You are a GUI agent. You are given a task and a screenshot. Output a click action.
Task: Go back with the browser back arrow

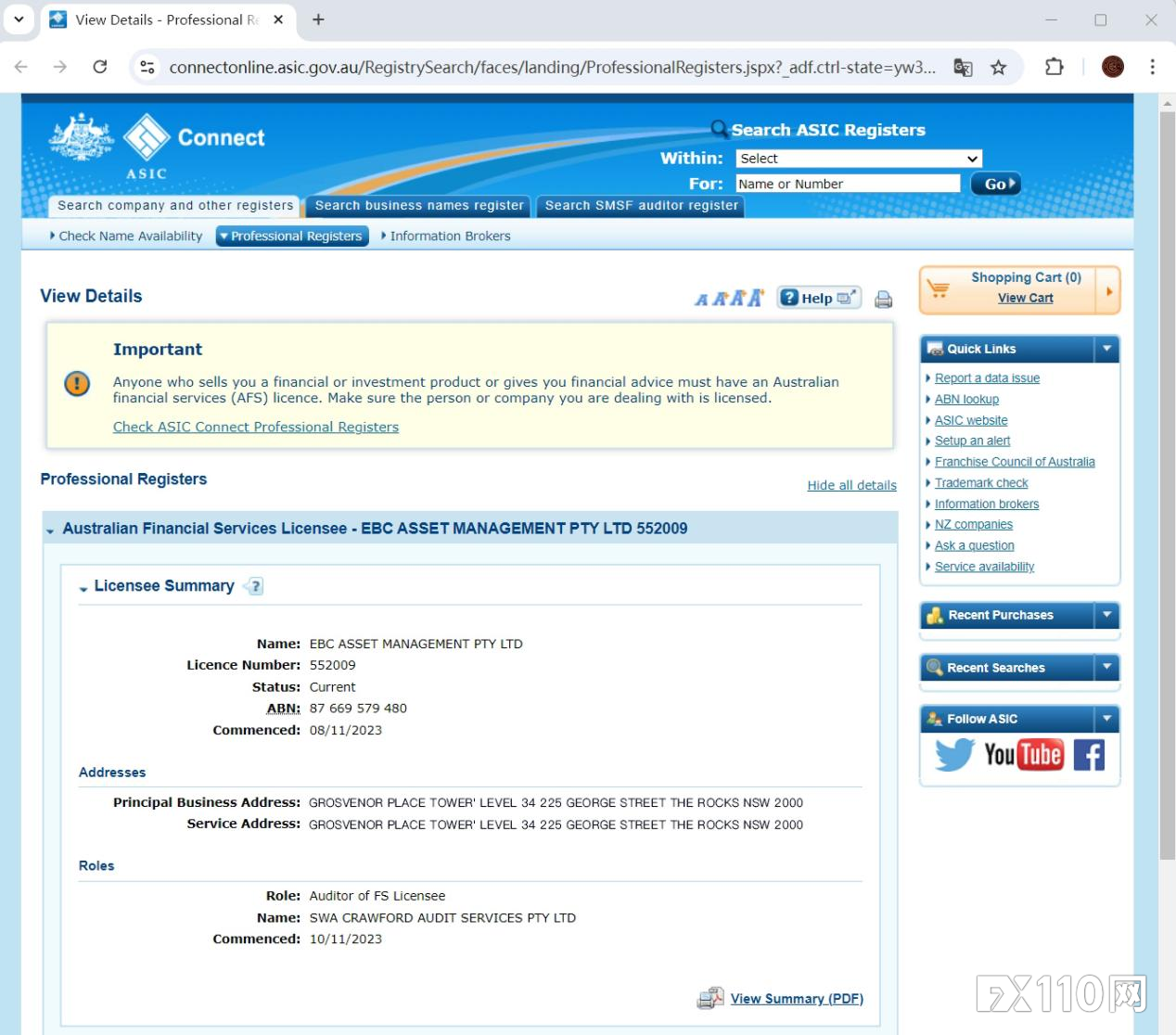tap(21, 67)
